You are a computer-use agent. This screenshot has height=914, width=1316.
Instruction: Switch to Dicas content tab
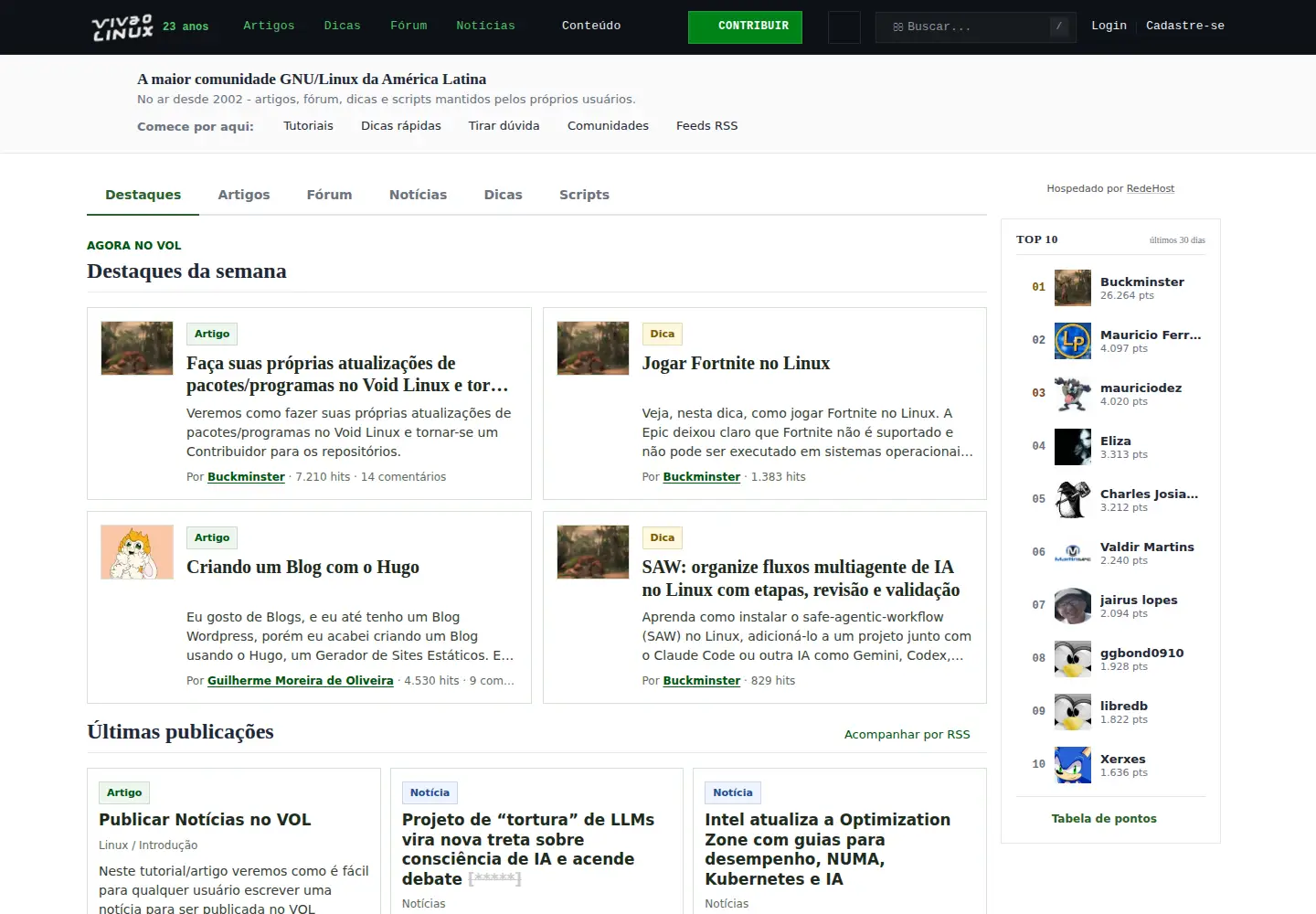coord(503,195)
